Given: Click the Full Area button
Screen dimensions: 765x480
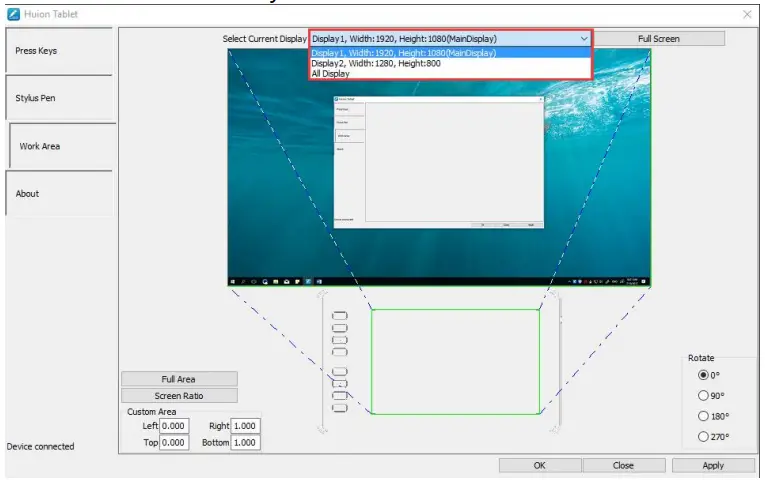Looking at the screenshot, I should pos(179,379).
